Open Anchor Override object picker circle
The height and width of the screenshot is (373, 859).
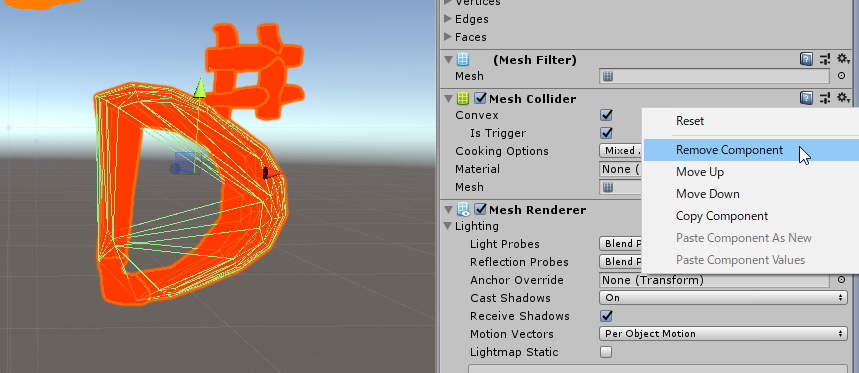841,280
